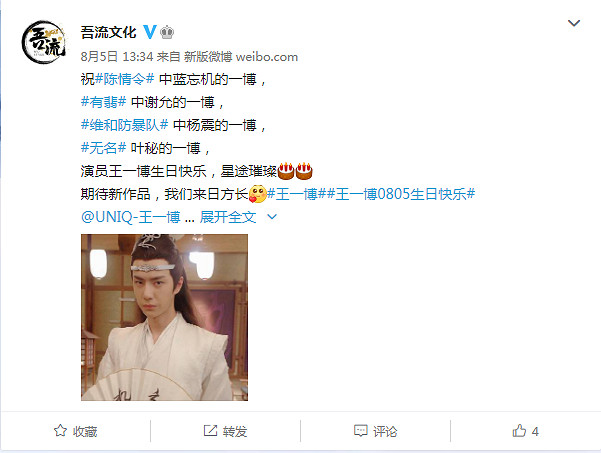The height and width of the screenshot is (453, 601).
Task: Open the post timestamp 8月5日 13:34
Action: tap(117, 57)
